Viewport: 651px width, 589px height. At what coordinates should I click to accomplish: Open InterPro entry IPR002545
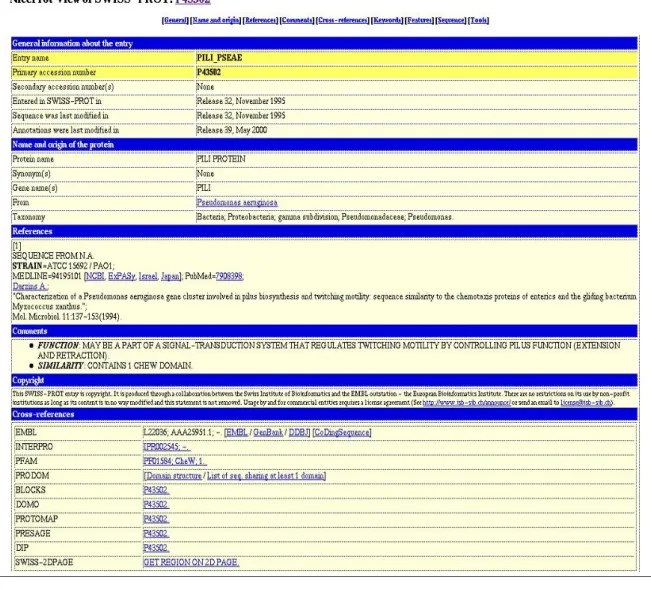[x=166, y=447]
